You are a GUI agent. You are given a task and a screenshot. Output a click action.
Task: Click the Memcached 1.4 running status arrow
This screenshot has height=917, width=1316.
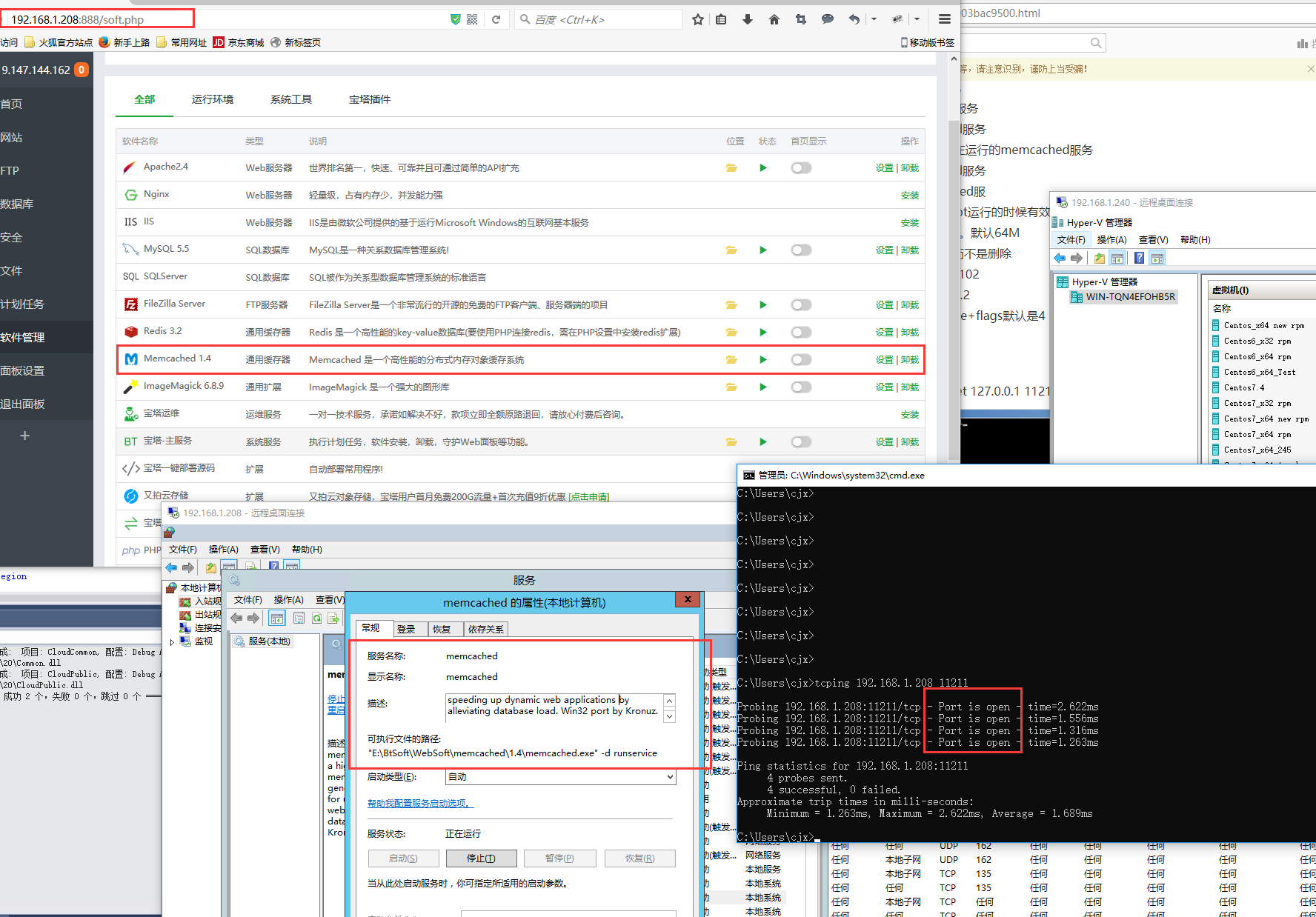click(763, 360)
